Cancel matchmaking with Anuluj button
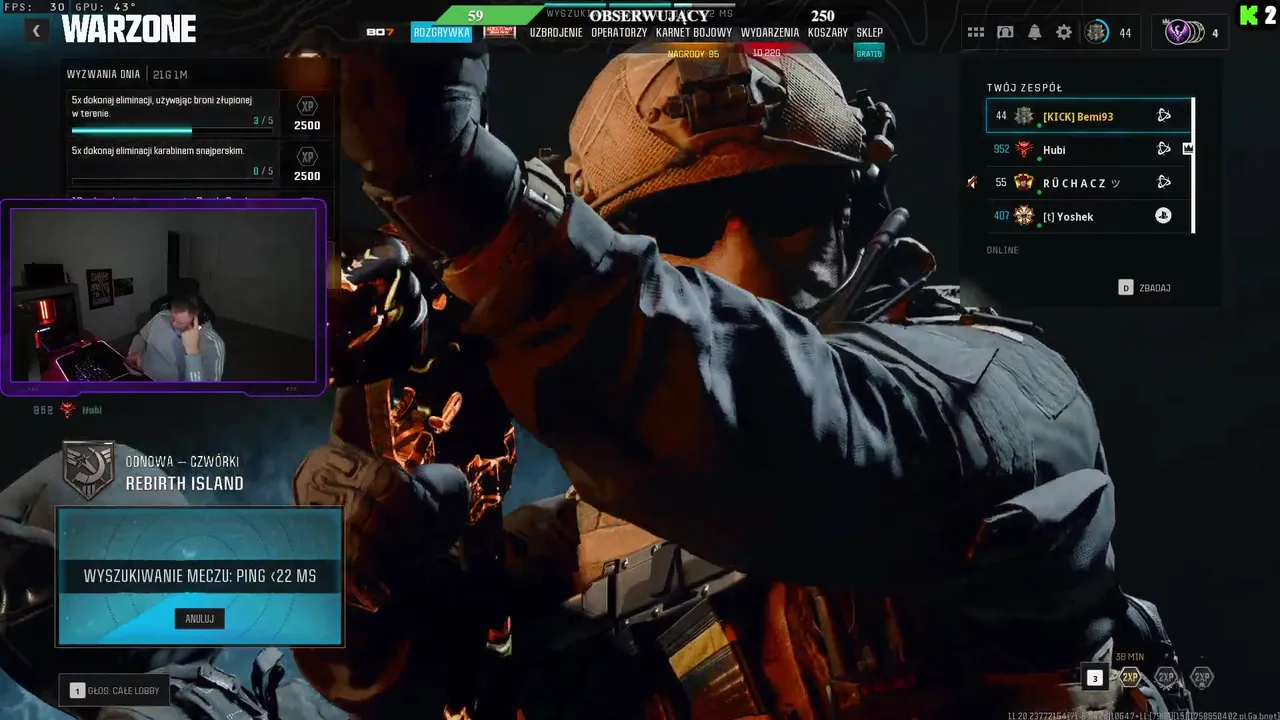The width and height of the screenshot is (1280, 720). [x=199, y=619]
